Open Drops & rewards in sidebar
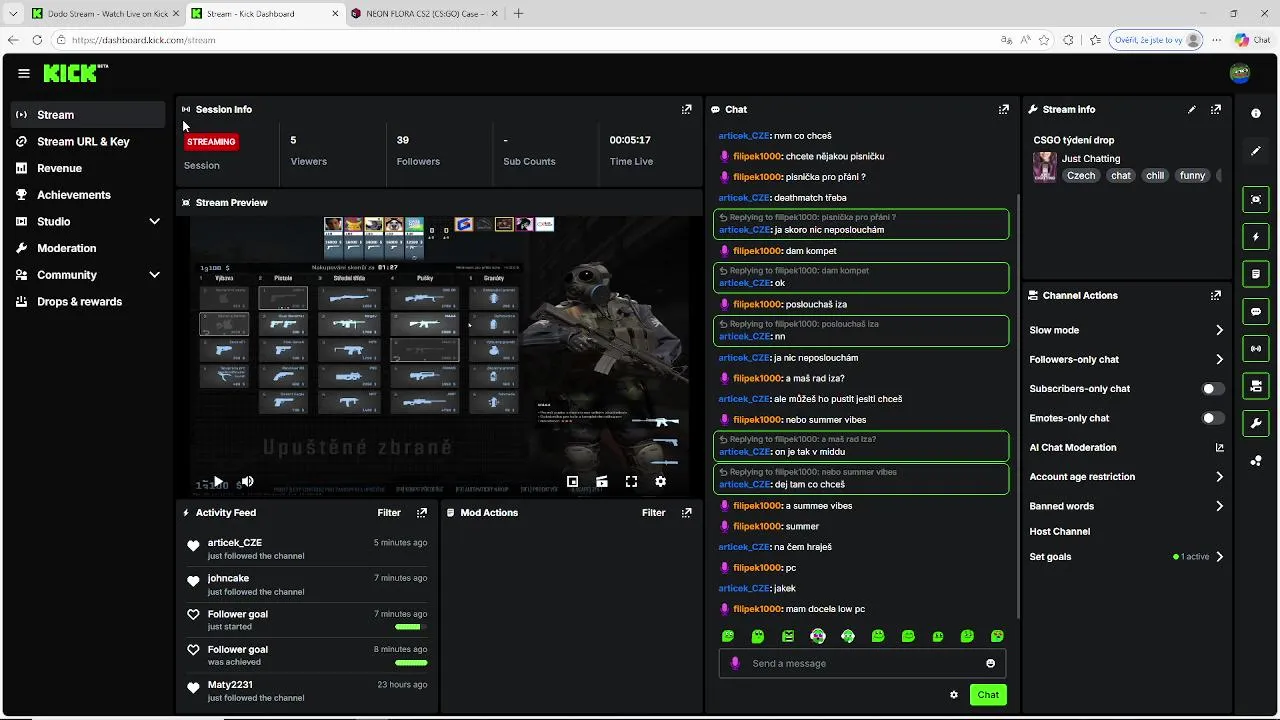The width and height of the screenshot is (1280, 720). pyautogui.click(x=88, y=302)
